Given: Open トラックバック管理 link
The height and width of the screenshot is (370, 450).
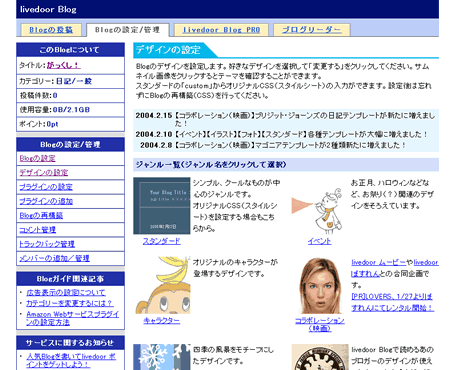Looking at the screenshot, I should (47, 244).
